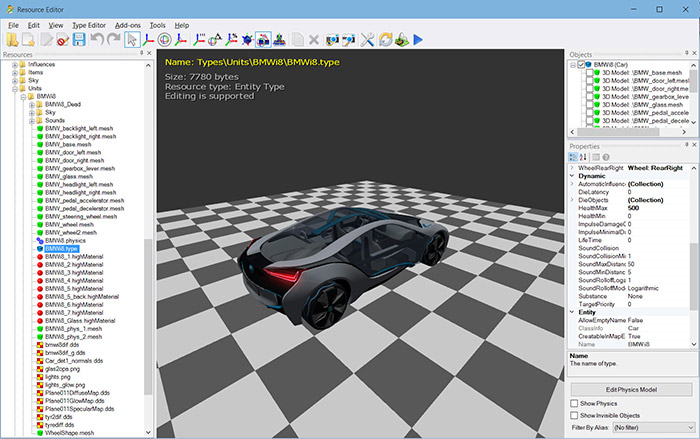Click the Properties panel vertical scrollbar
Screen dimensions: 700x439
point(694,276)
